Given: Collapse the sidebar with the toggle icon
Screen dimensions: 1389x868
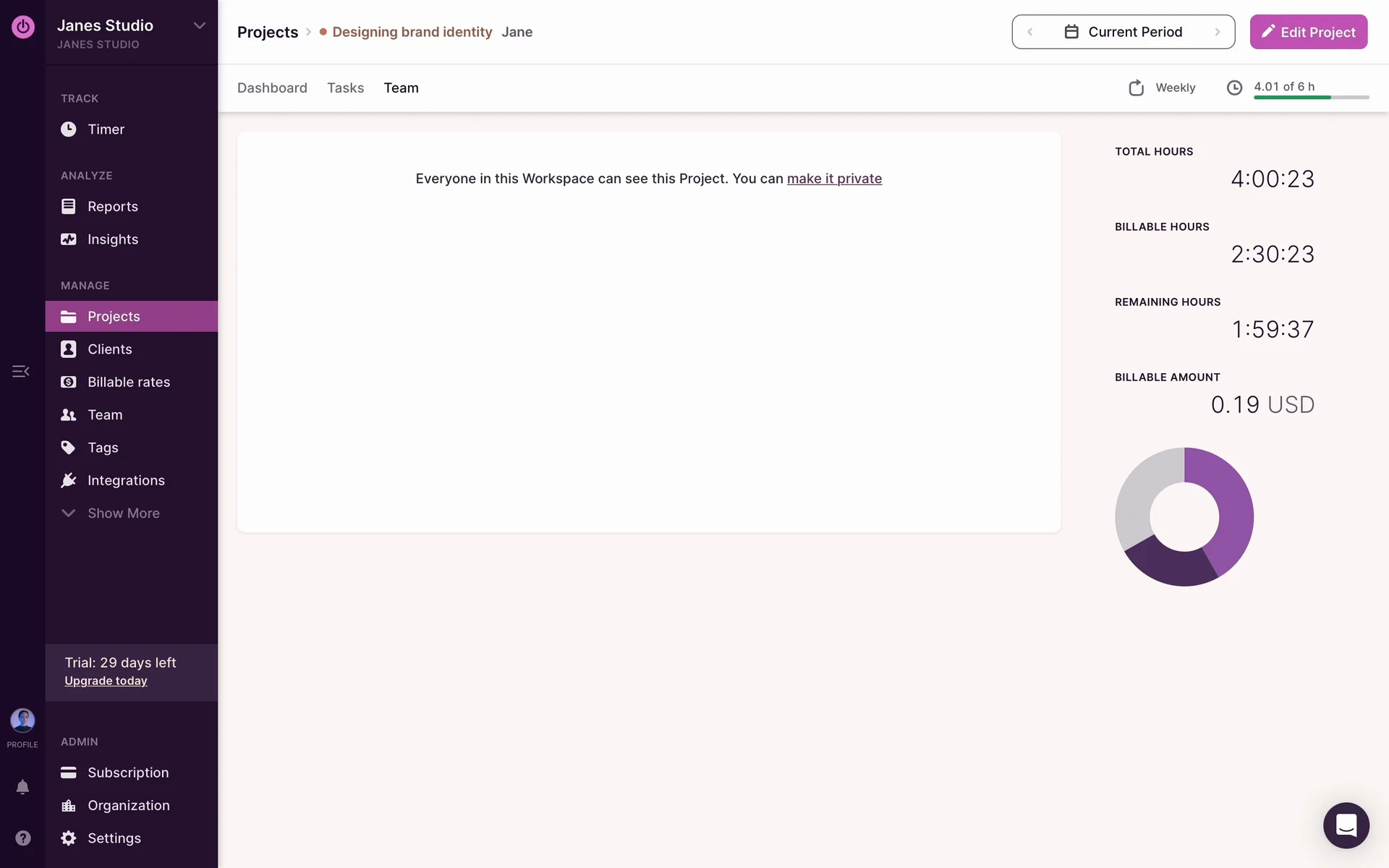Looking at the screenshot, I should (x=21, y=371).
